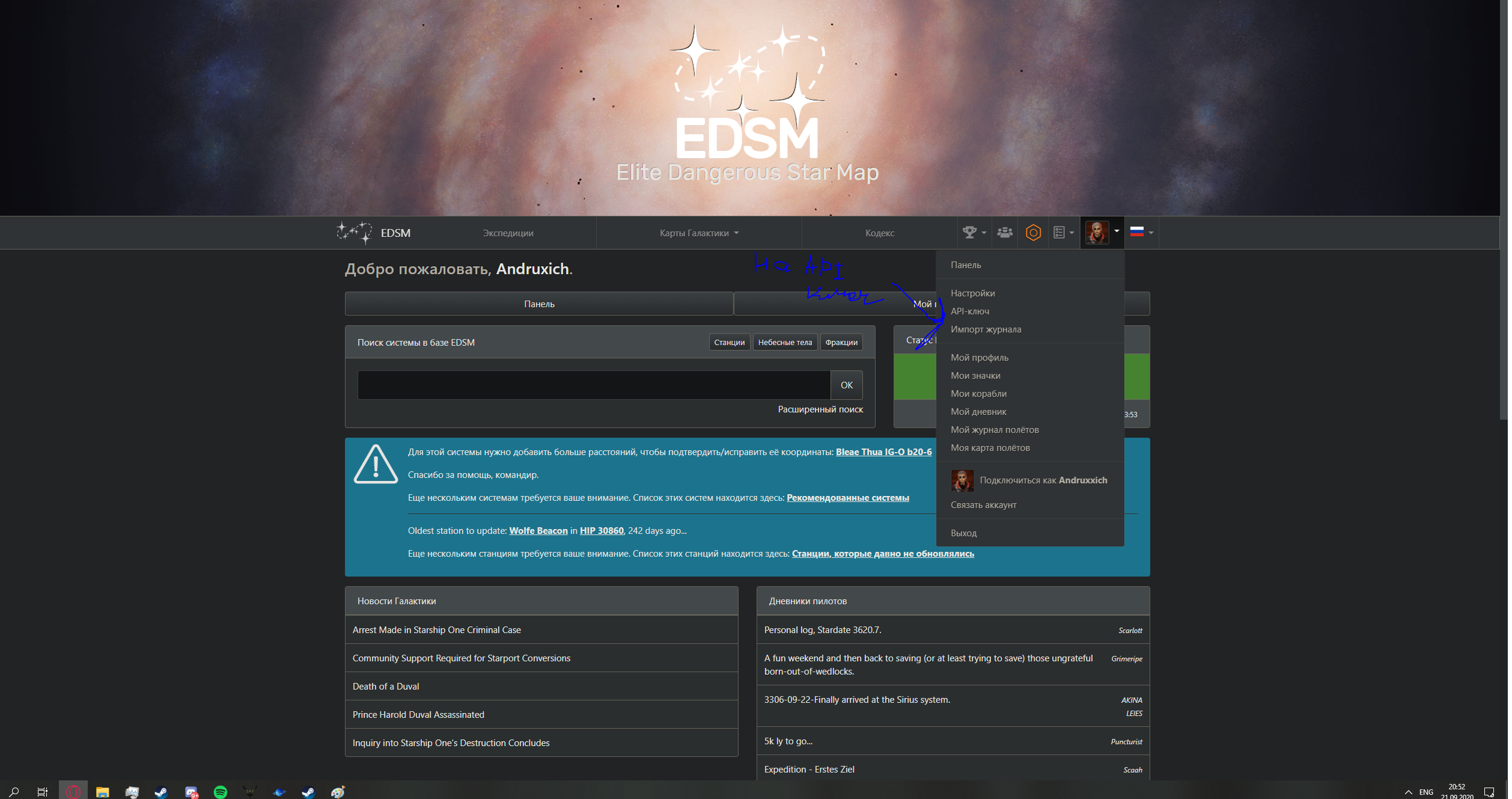Open Spotify from the taskbar
The image size is (1512, 799).
click(x=221, y=792)
